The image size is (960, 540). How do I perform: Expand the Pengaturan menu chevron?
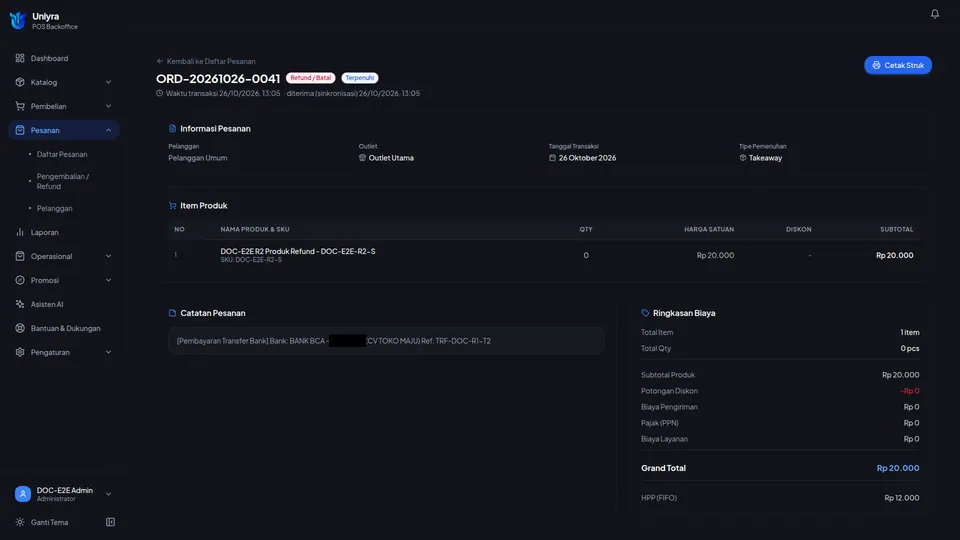pyautogui.click(x=108, y=352)
